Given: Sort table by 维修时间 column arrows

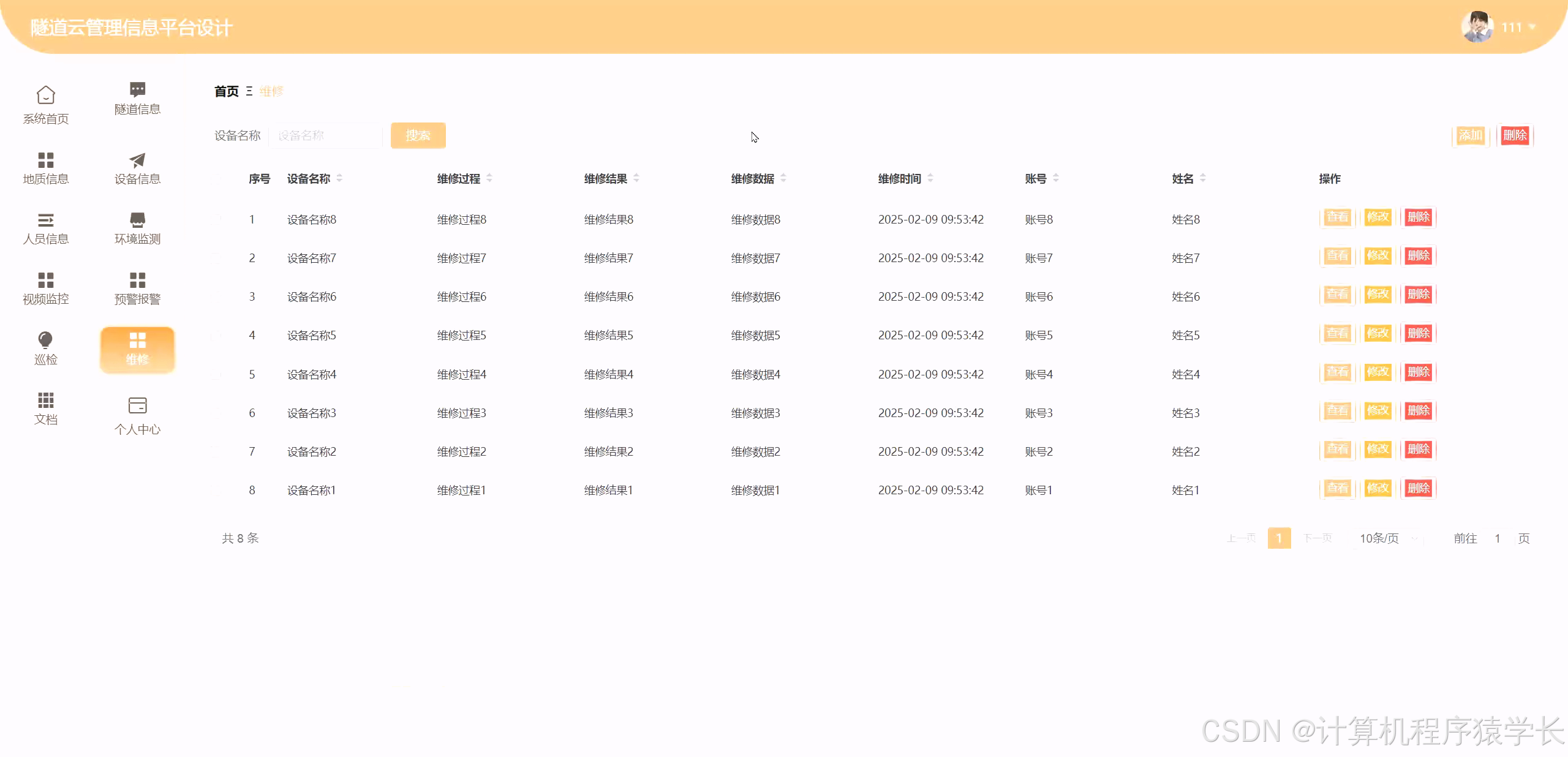Looking at the screenshot, I should pos(930,178).
